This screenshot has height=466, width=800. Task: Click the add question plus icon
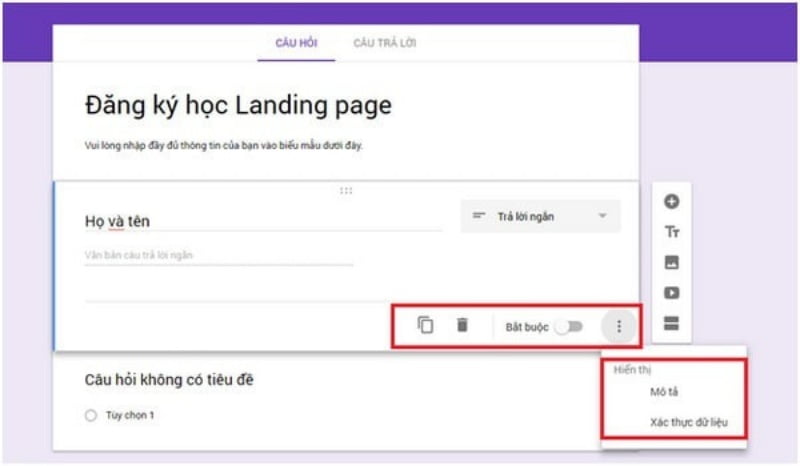pyautogui.click(x=672, y=201)
